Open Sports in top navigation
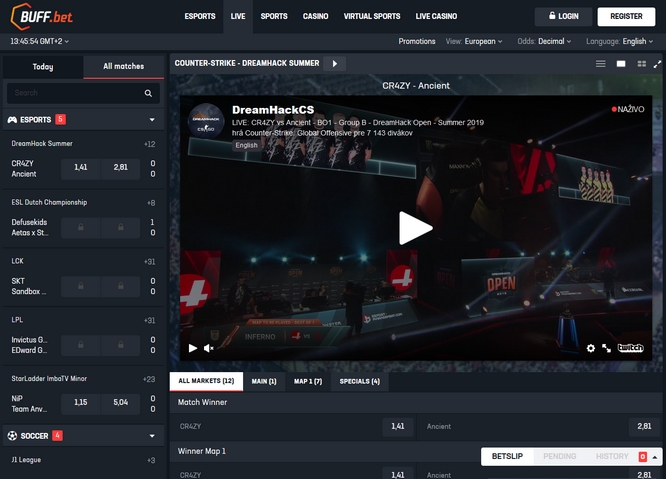The width and height of the screenshot is (666, 479). click(x=274, y=16)
